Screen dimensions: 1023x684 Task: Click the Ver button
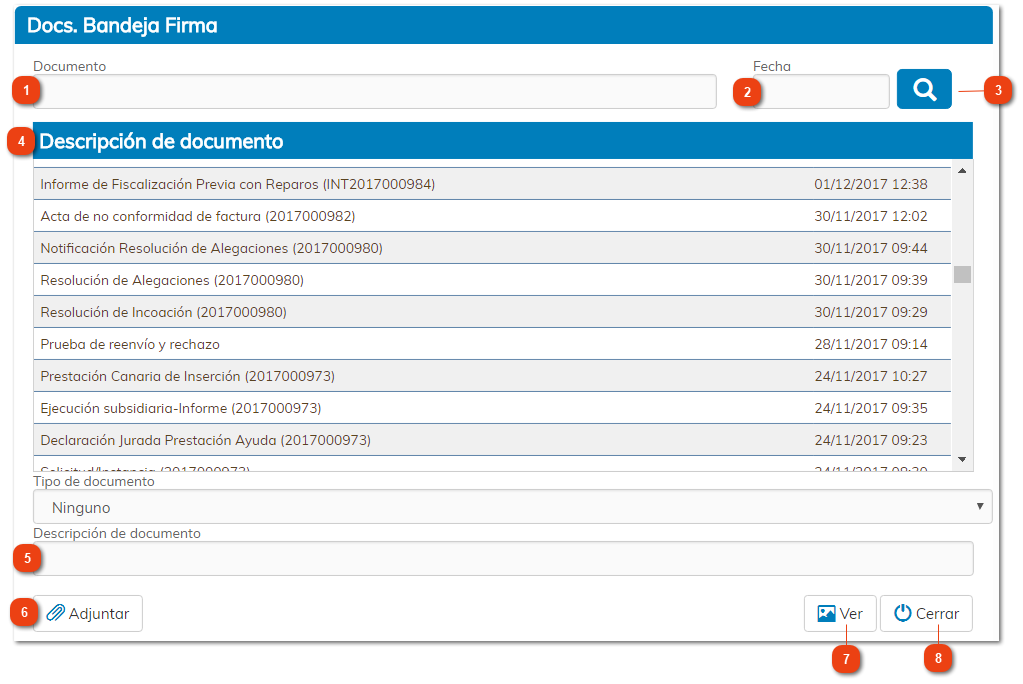pos(840,613)
